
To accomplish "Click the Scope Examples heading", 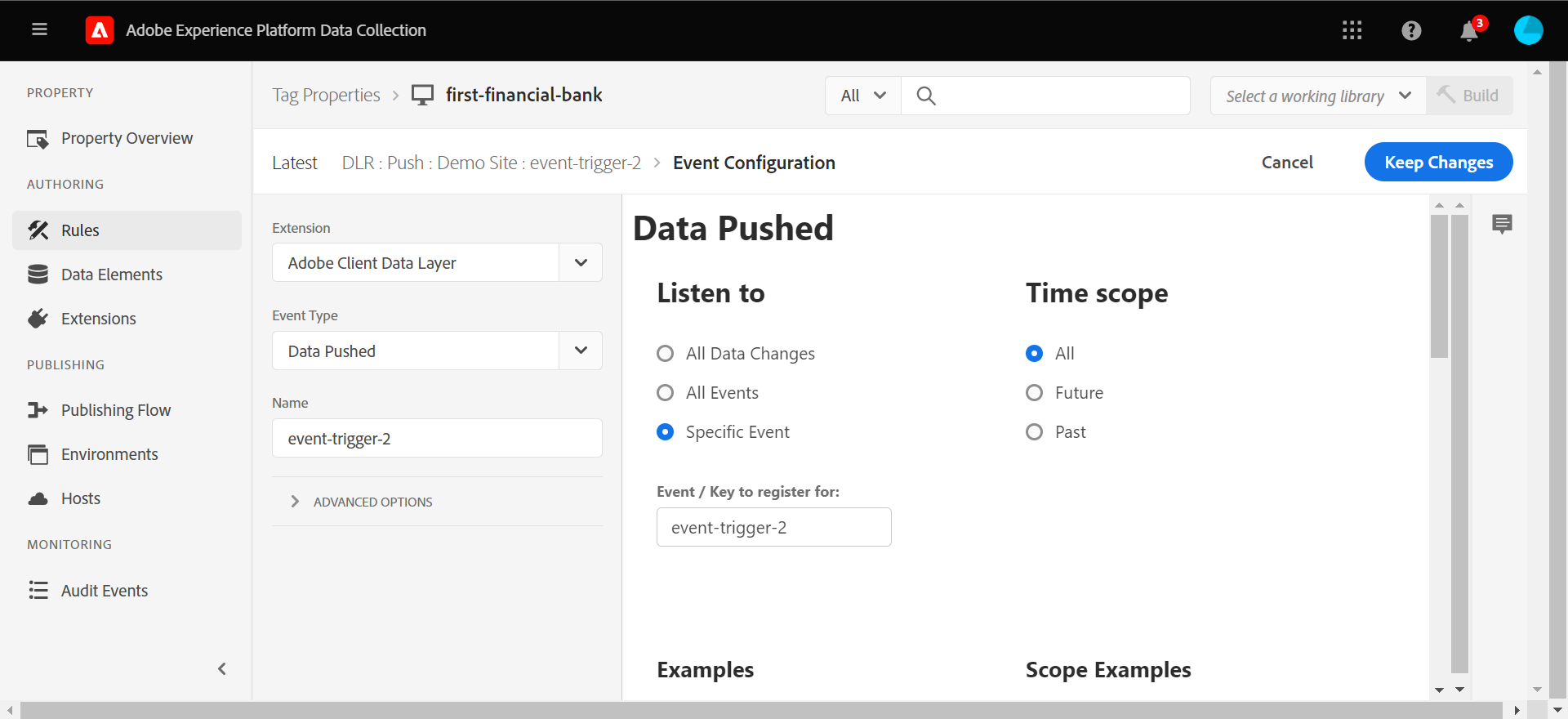I will click(1108, 670).
